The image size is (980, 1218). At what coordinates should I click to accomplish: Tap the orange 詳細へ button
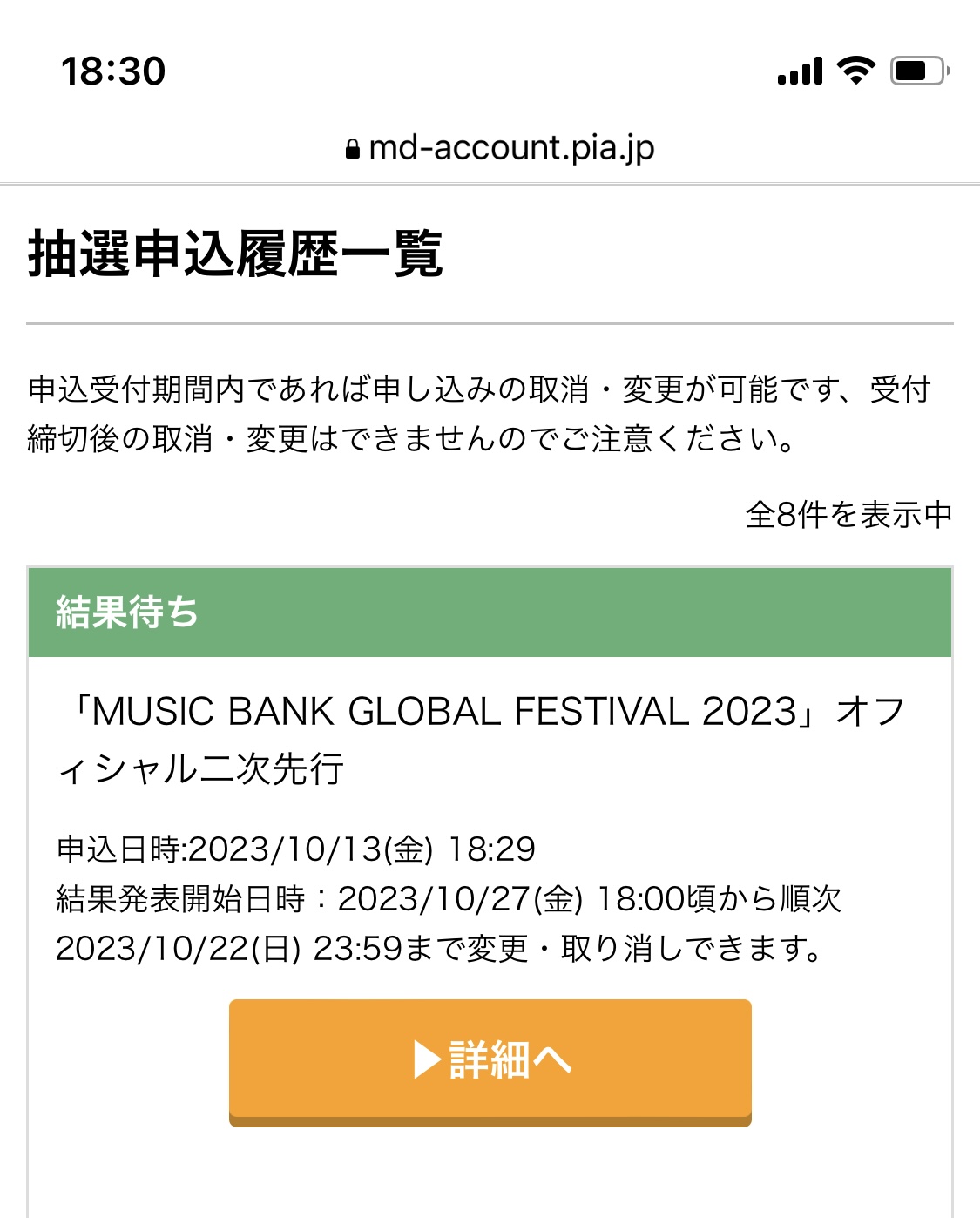[x=490, y=1062]
